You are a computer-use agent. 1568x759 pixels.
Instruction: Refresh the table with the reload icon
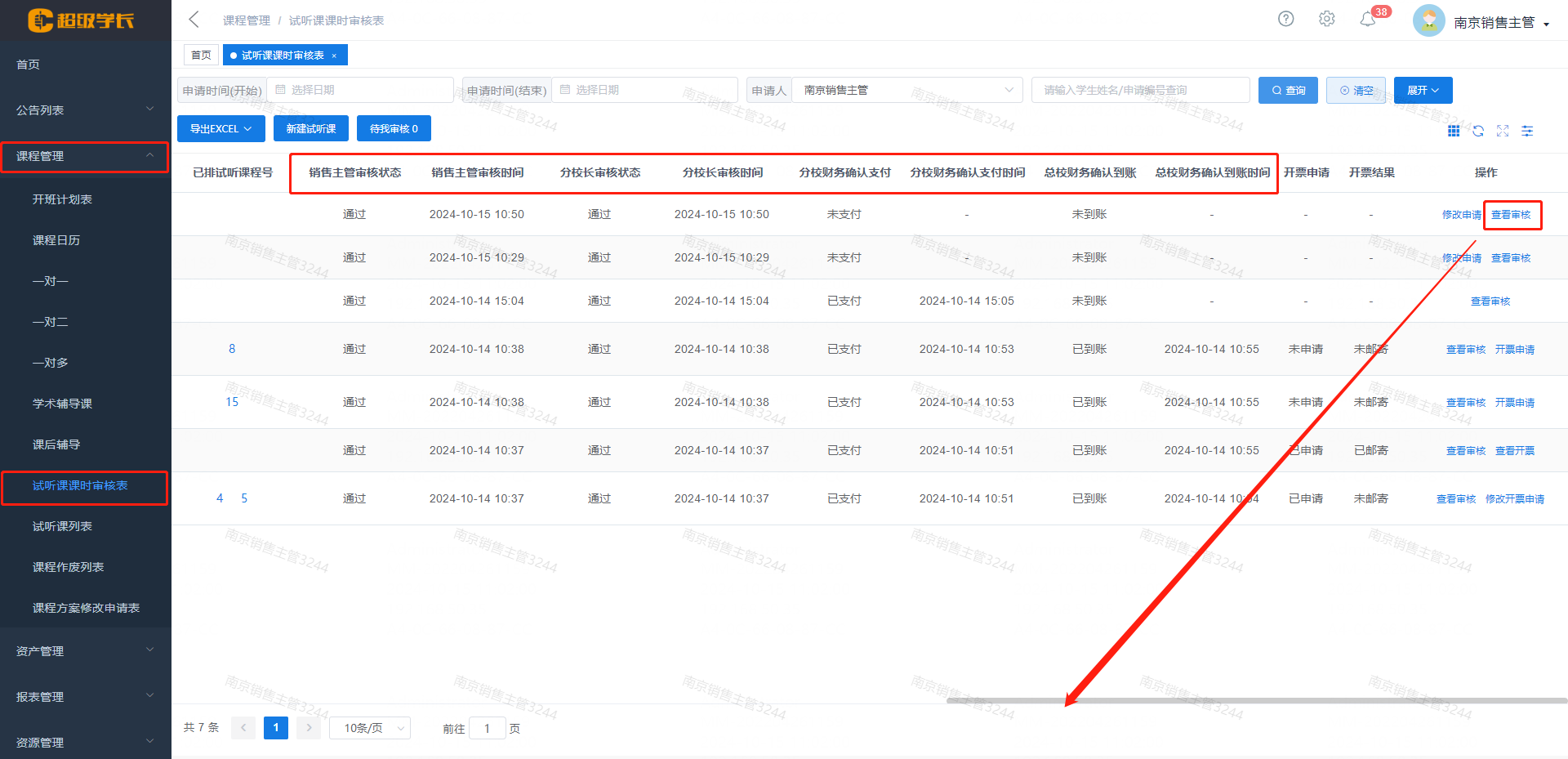1478,131
